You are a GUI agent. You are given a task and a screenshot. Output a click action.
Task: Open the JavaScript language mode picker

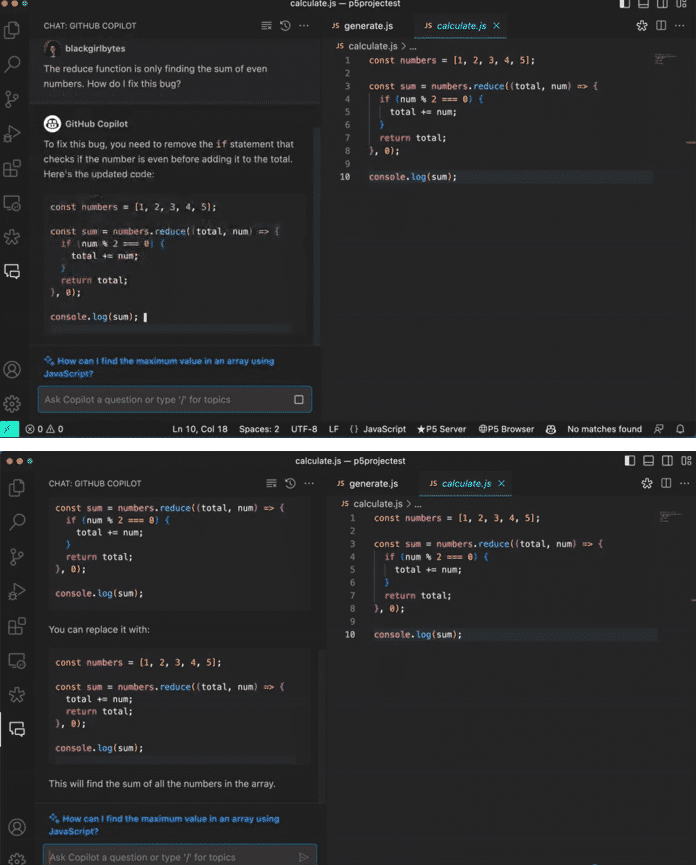[x=378, y=429]
